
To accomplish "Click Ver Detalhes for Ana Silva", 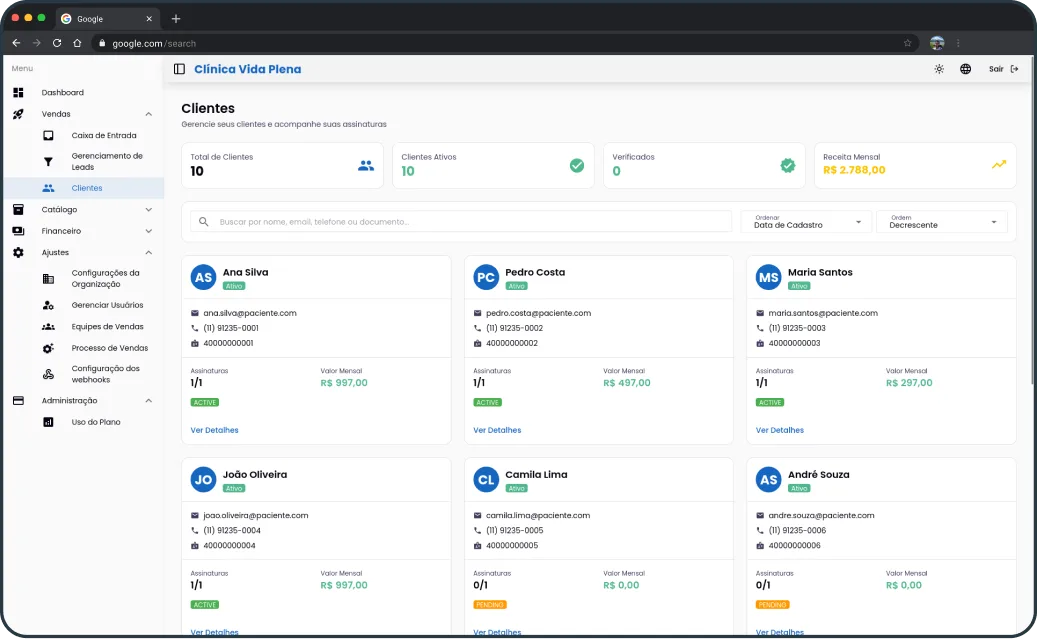I will click(214, 430).
